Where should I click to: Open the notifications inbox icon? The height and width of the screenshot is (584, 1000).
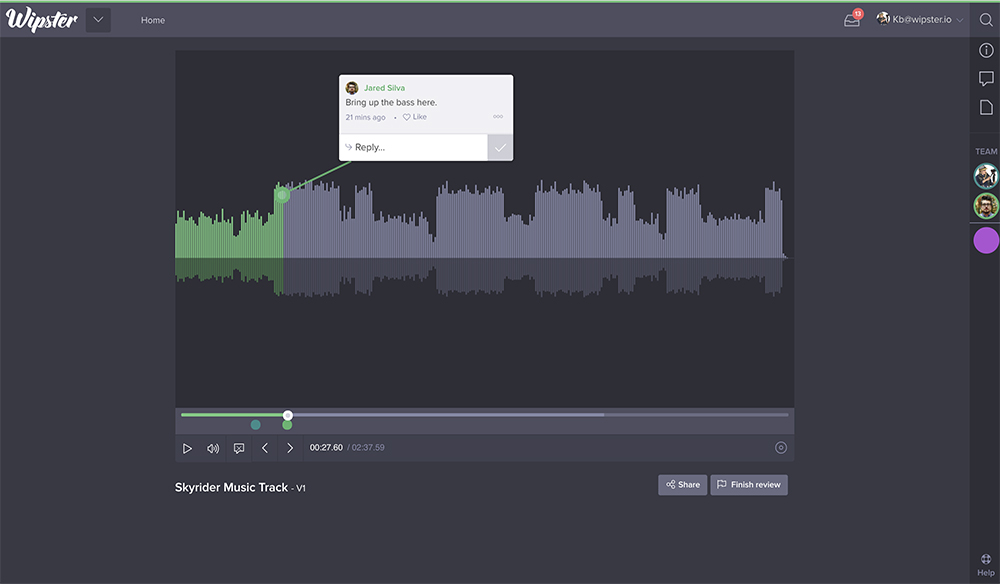click(852, 19)
